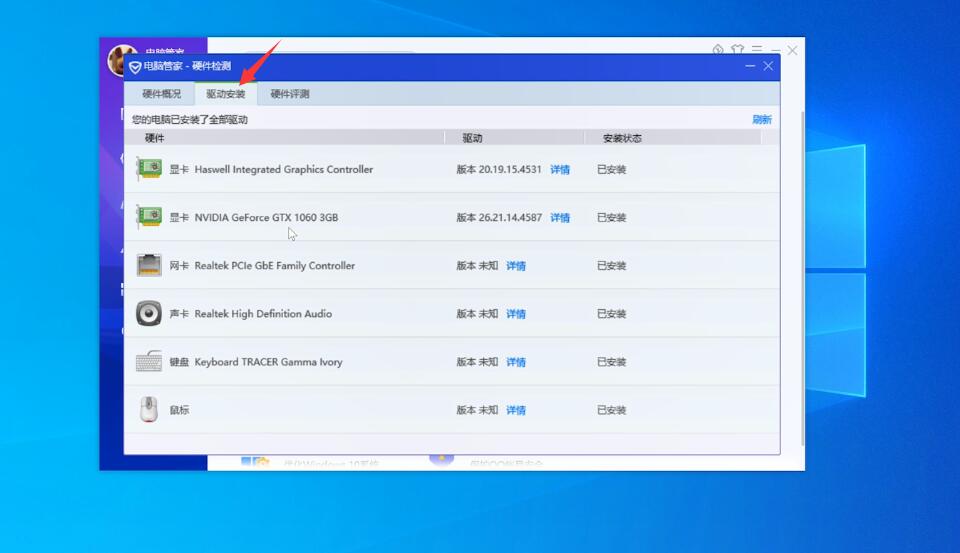The width and height of the screenshot is (960, 553).
Task: Select the Keyboard TRACER Gamma Ivory name
Action: pyautogui.click(x=268, y=362)
